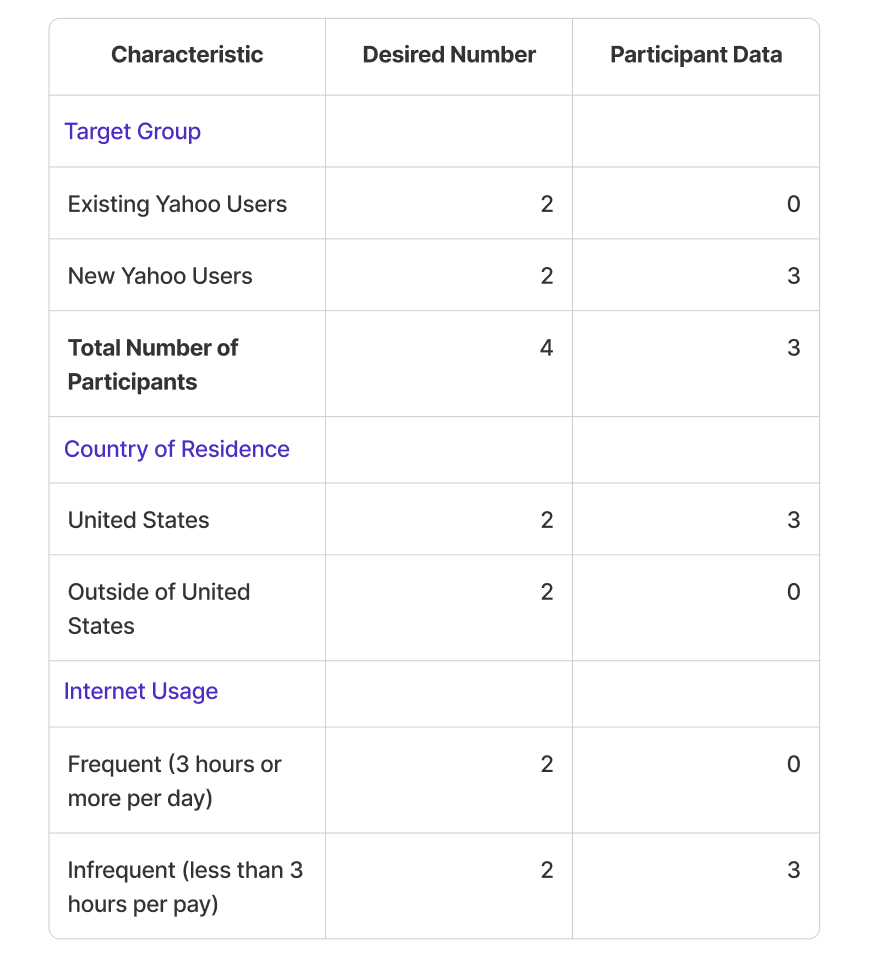
Task: Click the Desired Number column header
Action: pyautogui.click(x=449, y=55)
